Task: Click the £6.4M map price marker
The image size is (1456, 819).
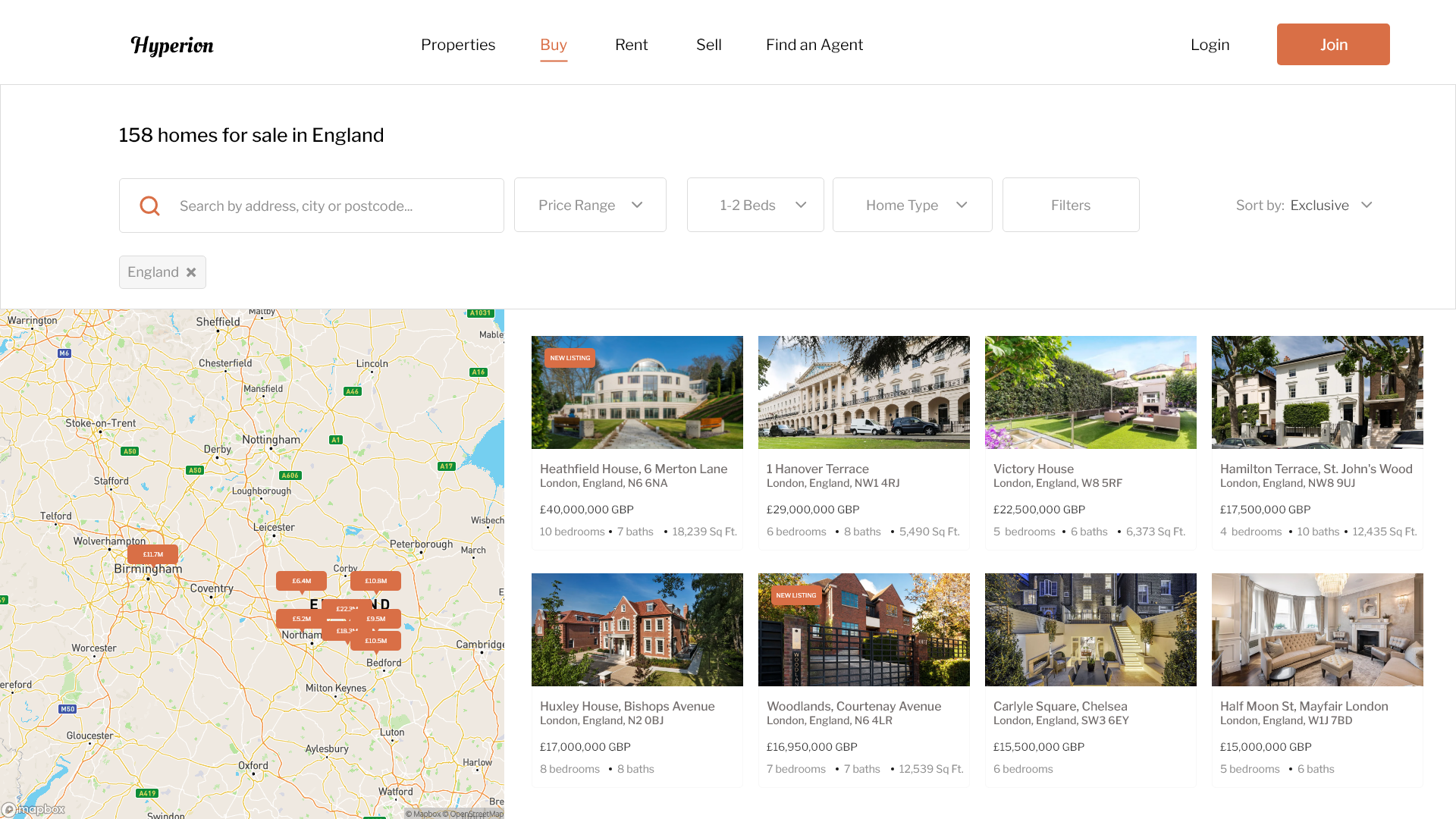Action: (x=301, y=581)
